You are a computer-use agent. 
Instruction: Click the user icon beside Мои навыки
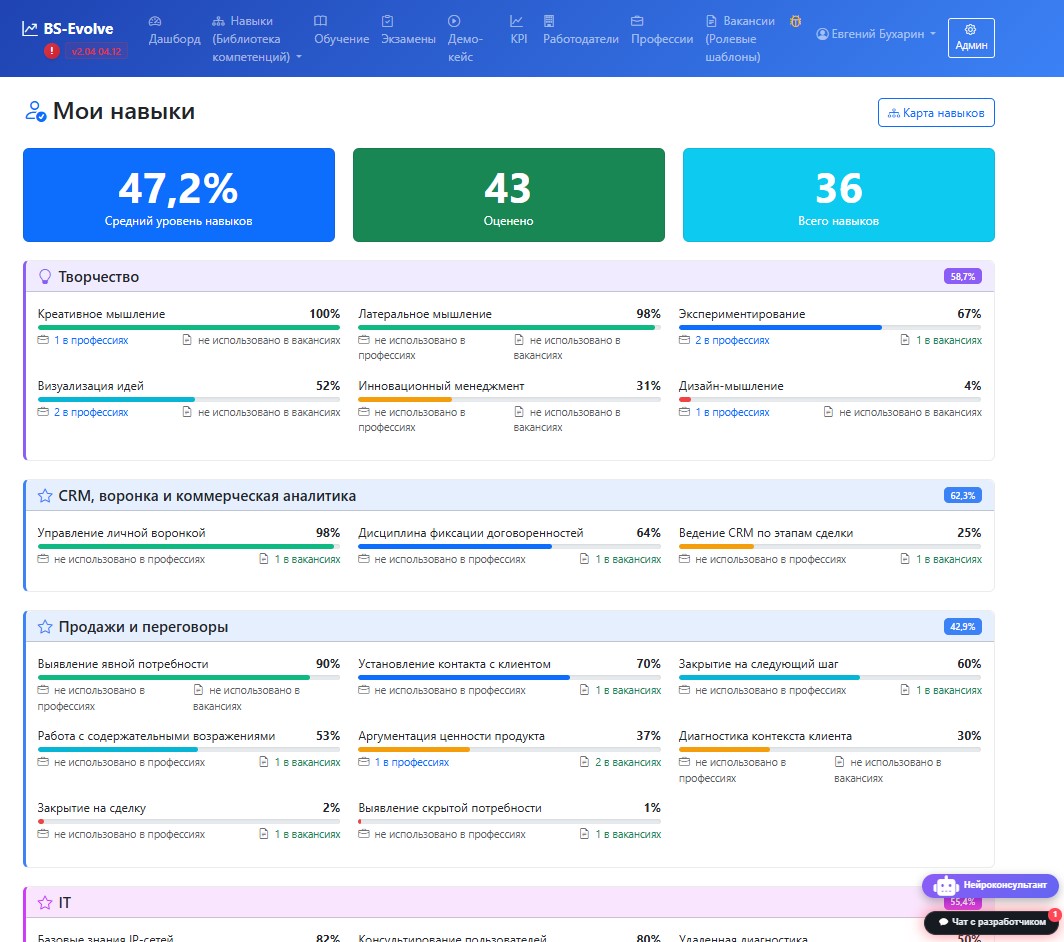35,111
